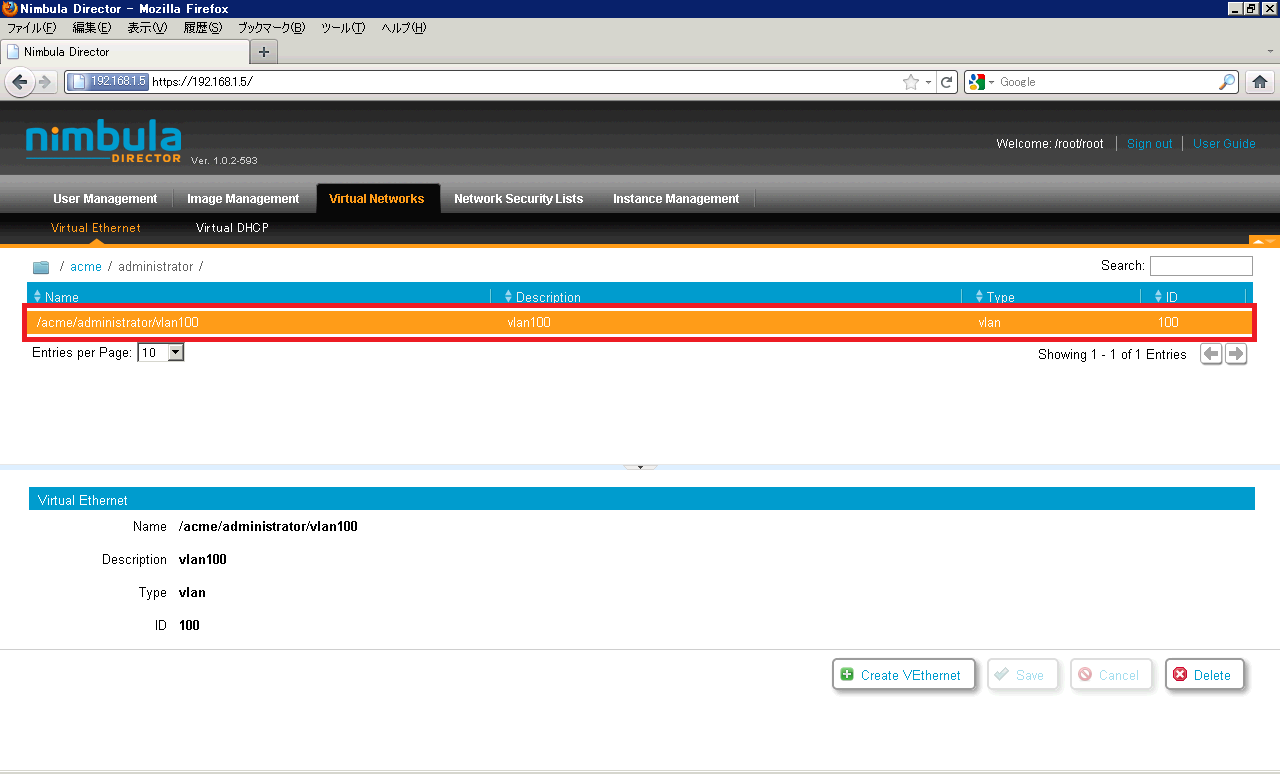The width and height of the screenshot is (1280, 774).
Task: Click the Create VEthernet button
Action: 903,675
